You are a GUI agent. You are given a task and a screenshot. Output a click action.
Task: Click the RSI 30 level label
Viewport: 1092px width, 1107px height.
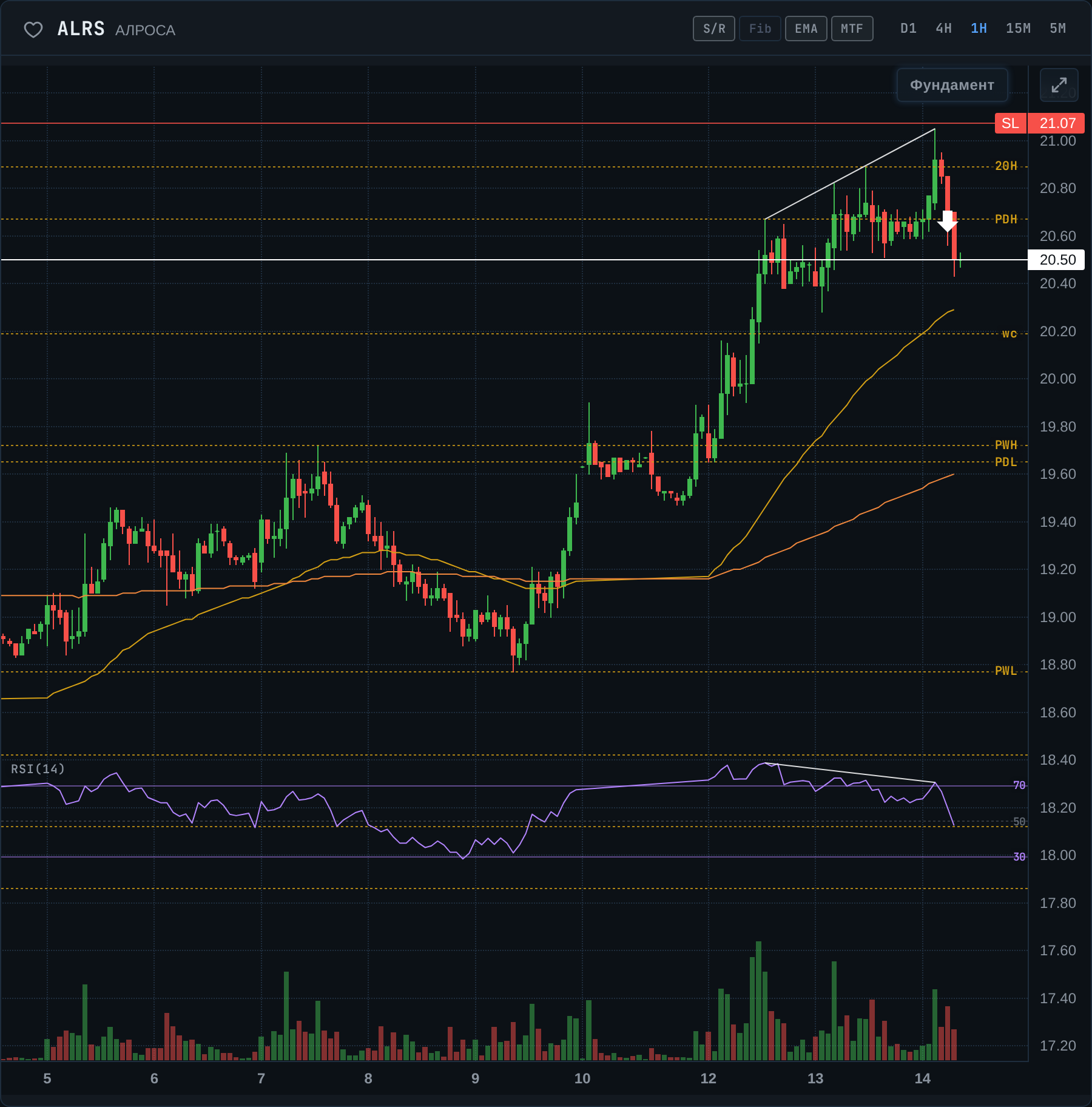[1019, 857]
